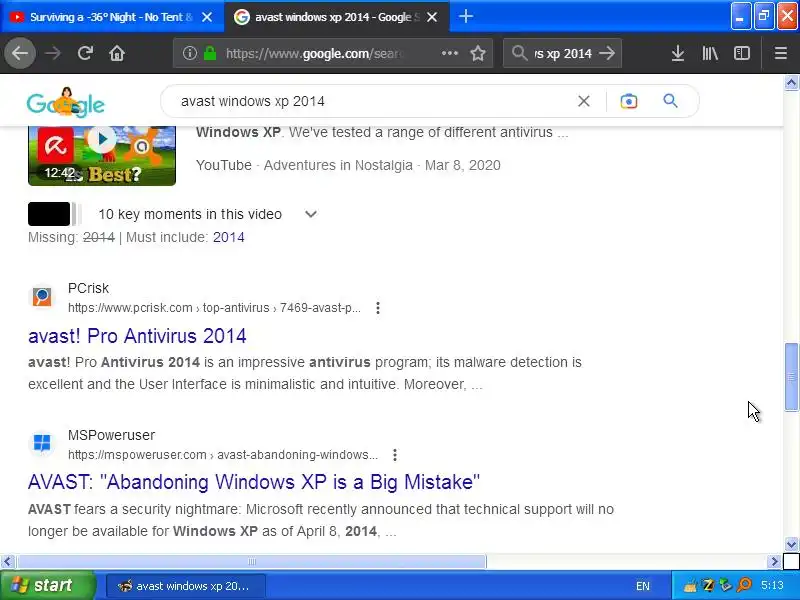800x600 pixels.
Task: Click the key moments preview thumbnail
Action: pyautogui.click(x=55, y=214)
